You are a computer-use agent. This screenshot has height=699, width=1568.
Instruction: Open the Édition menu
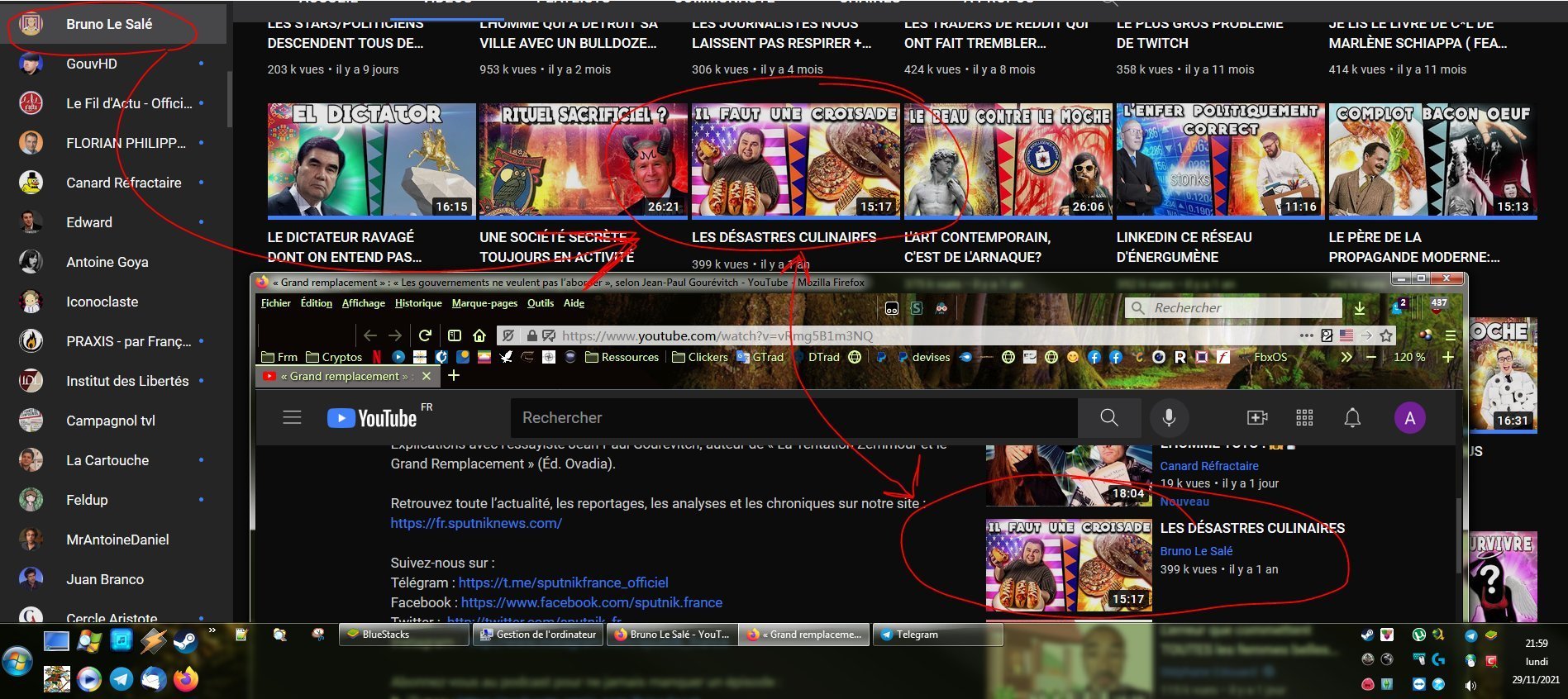click(317, 303)
